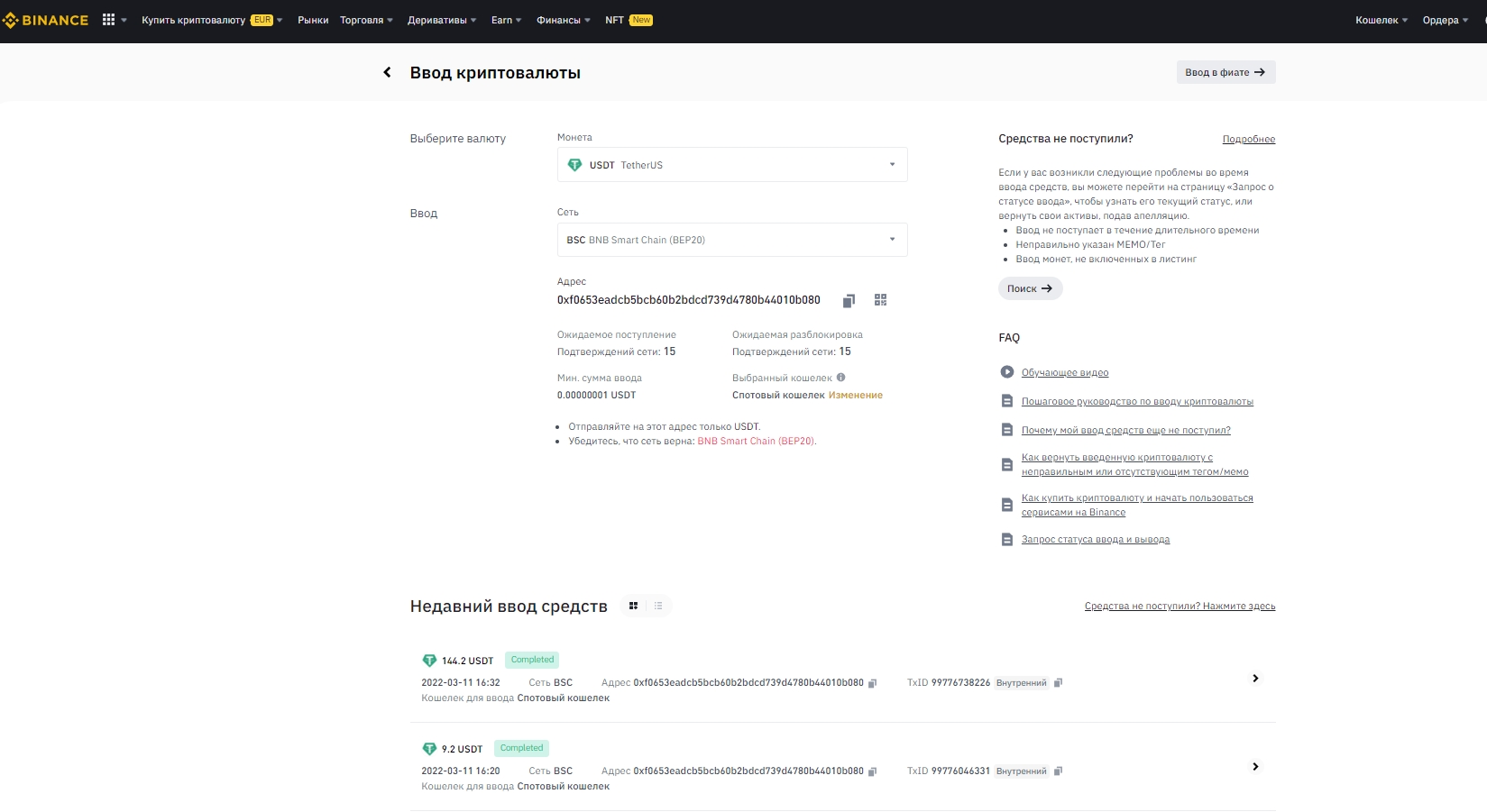Click the Внутренний tag beside TxID 99776046331
Screen dimensions: 1487x812
1022,771
